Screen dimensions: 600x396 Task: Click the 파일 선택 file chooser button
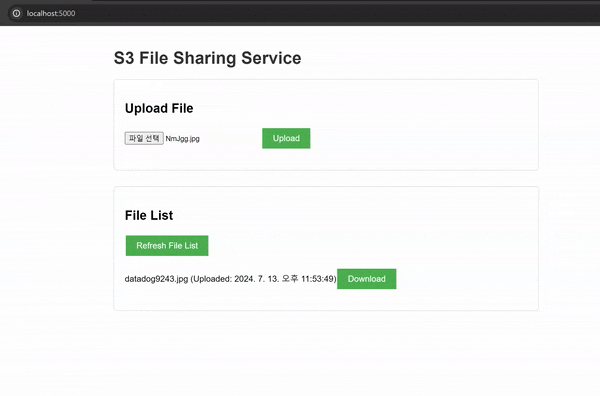pyautogui.click(x=144, y=138)
